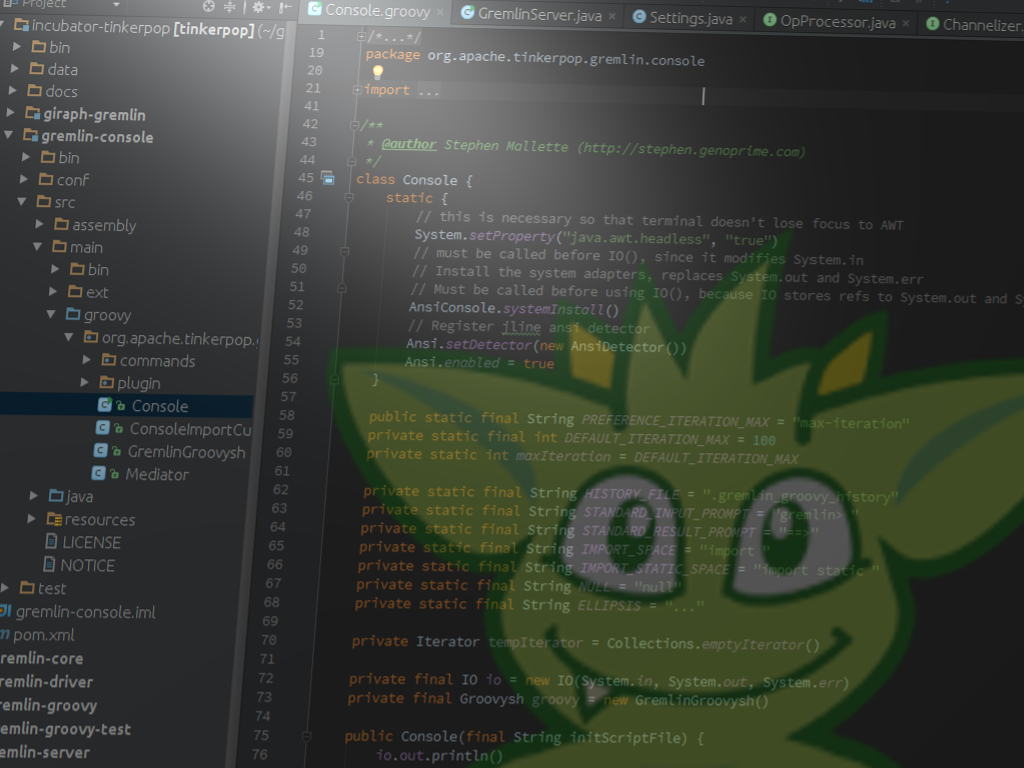Open the Project view mode dropdown arrow

point(117,6)
